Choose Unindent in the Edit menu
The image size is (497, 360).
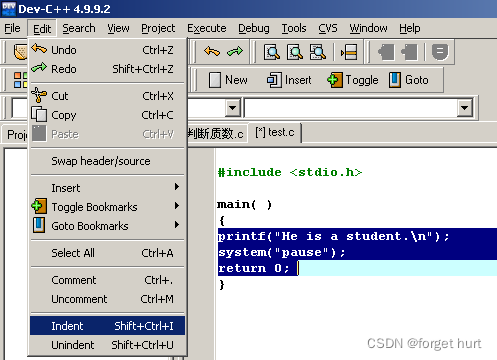[x=107, y=345]
